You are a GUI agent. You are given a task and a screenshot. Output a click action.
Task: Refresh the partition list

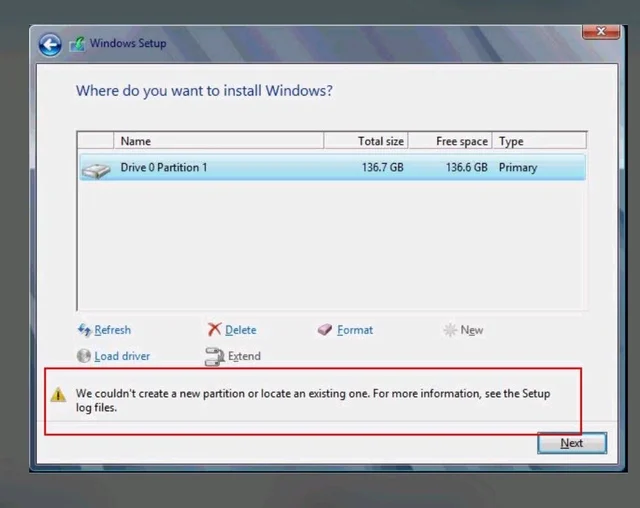pos(113,330)
